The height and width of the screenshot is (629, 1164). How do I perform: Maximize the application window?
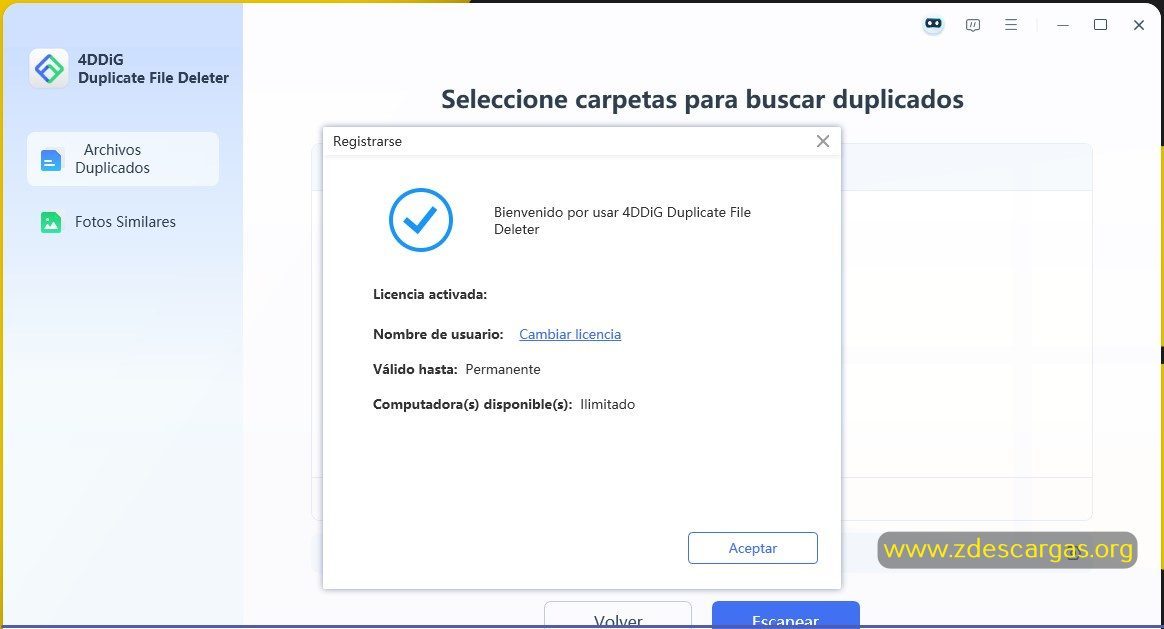(x=1100, y=25)
